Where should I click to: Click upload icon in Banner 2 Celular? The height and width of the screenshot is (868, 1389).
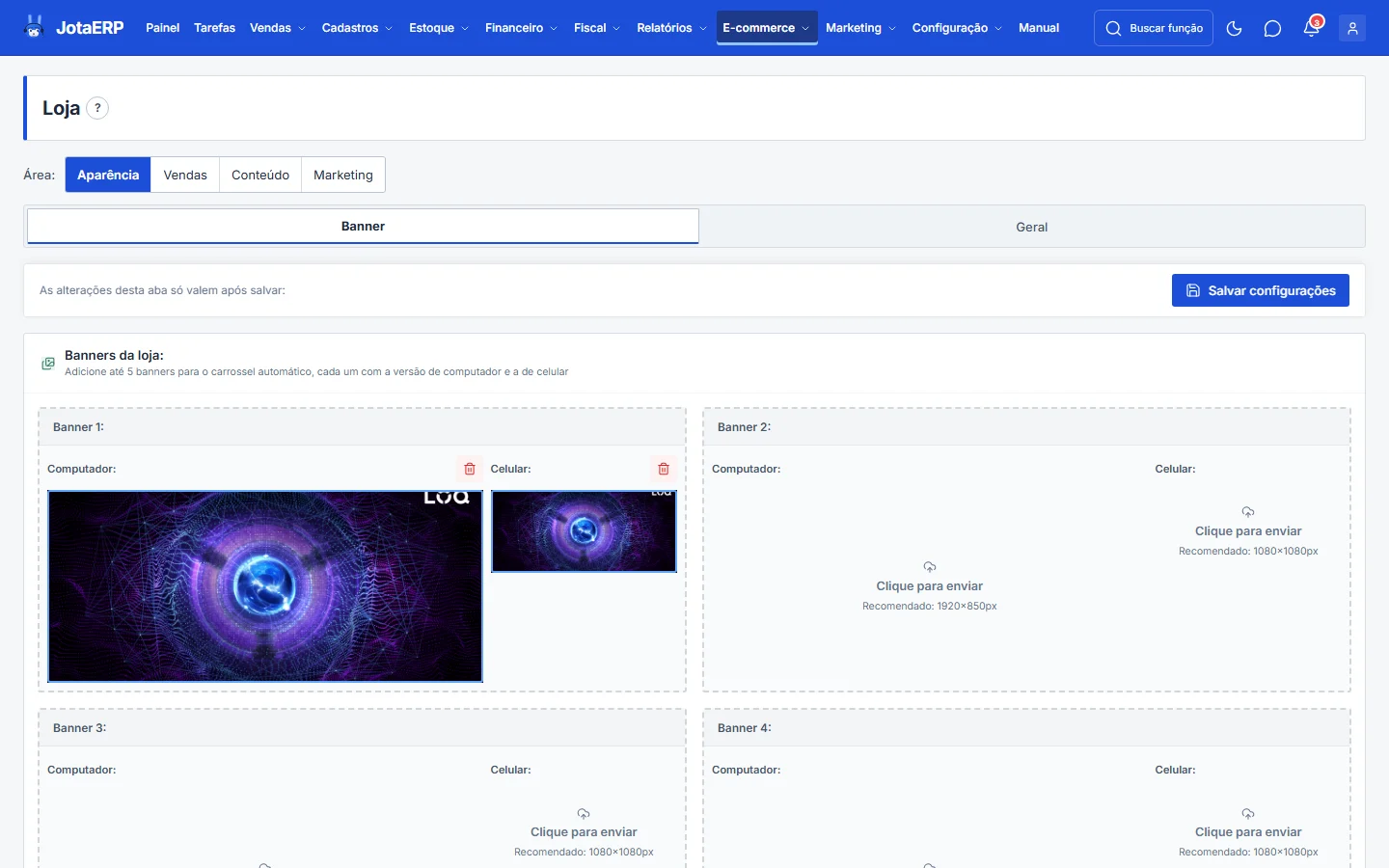pos(1248,512)
